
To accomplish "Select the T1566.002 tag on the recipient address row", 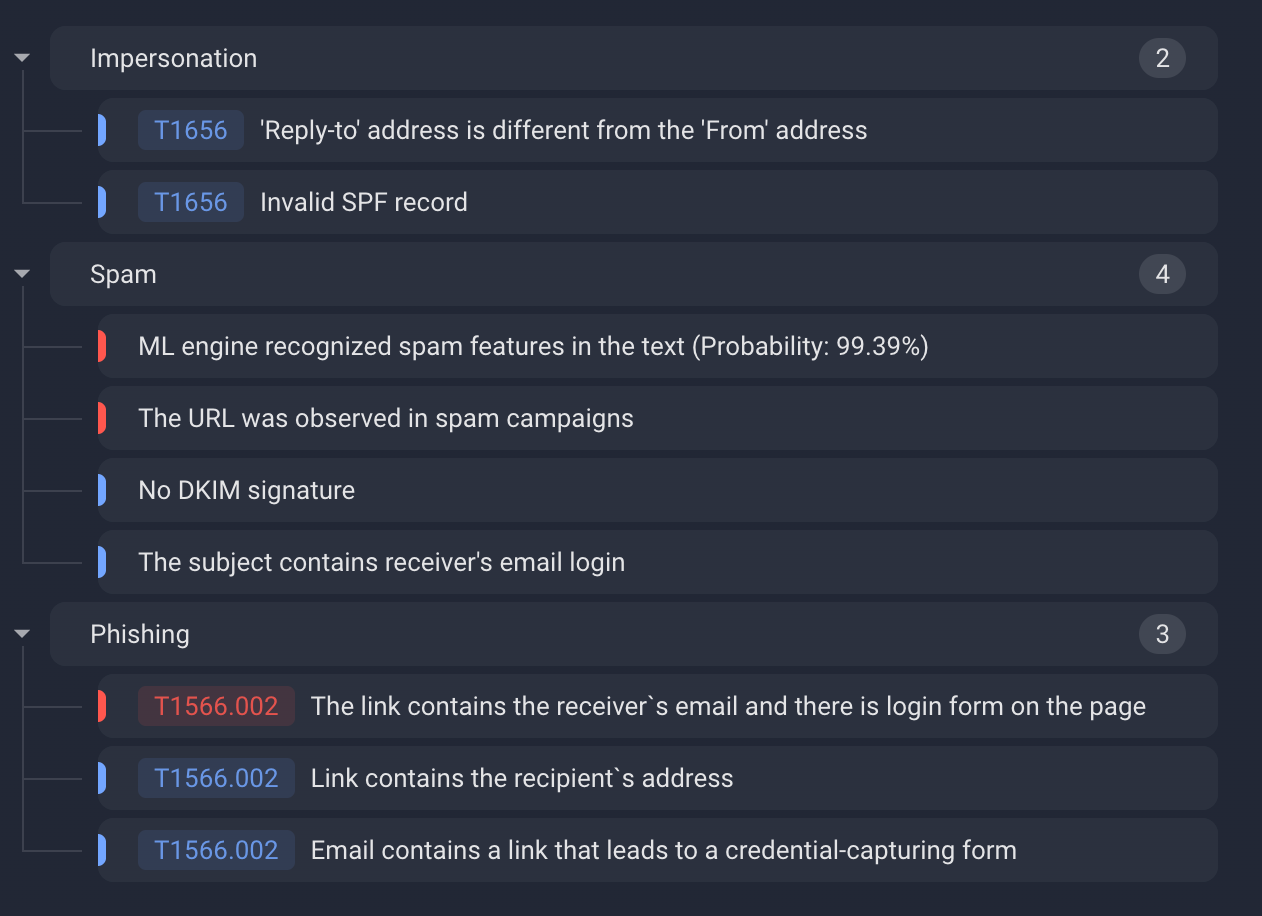I will [216, 778].
